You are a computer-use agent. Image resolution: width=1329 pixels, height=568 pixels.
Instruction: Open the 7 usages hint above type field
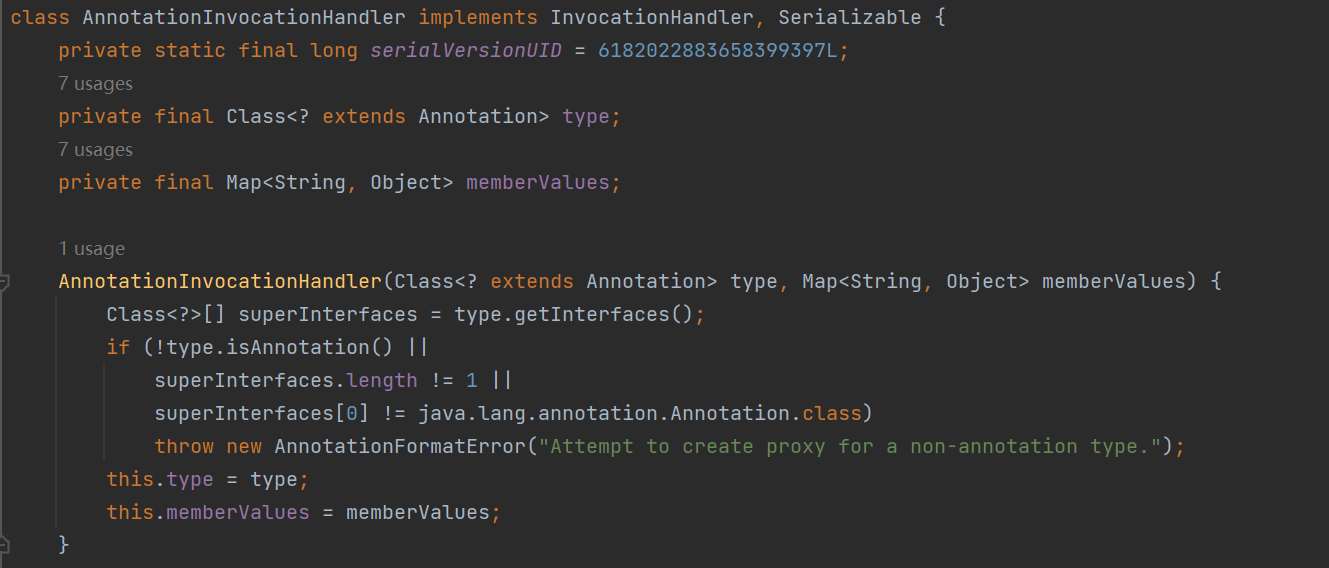(x=95, y=84)
